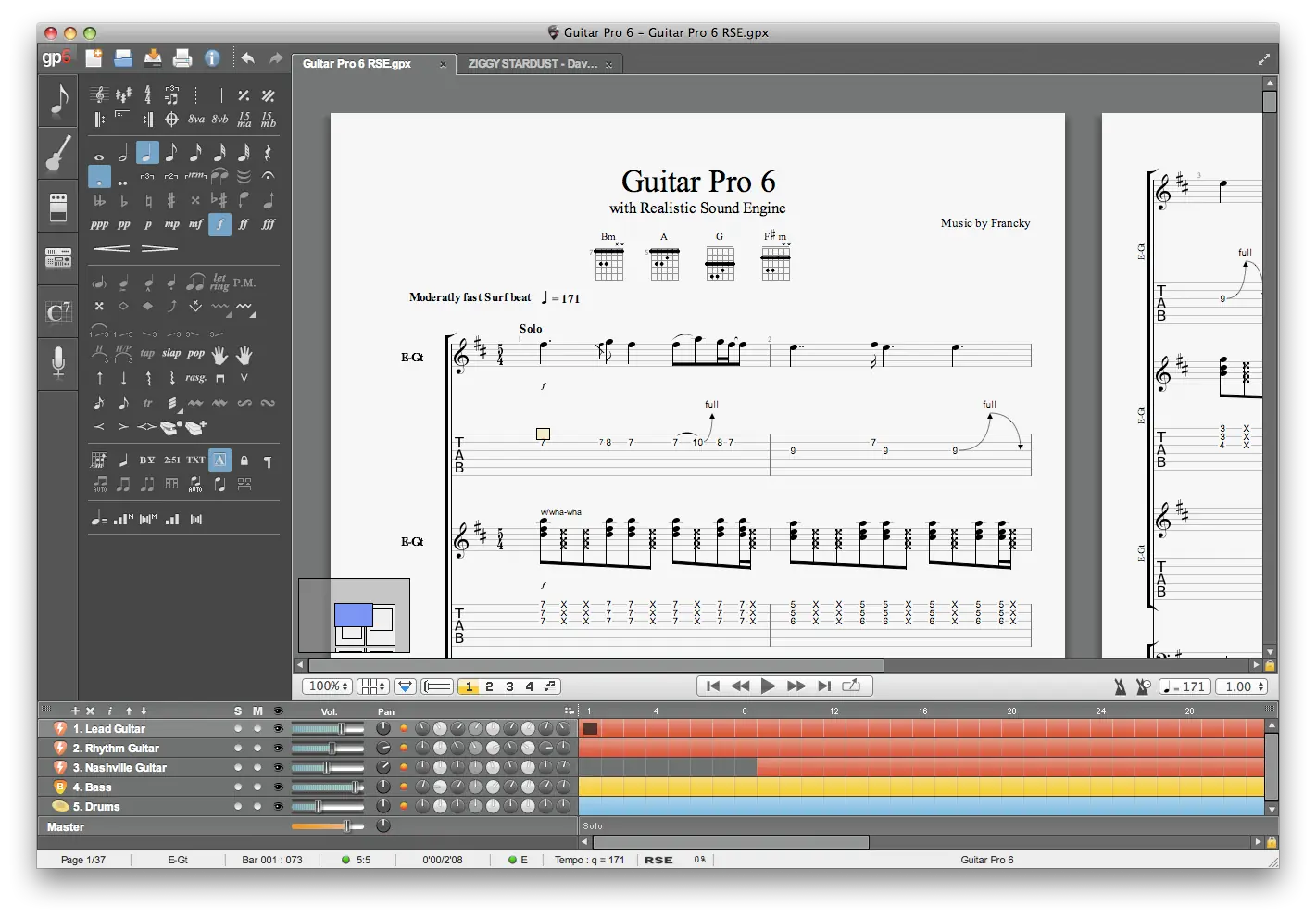This screenshot has height=919, width=1316.
Task: Click the Redo arrow
Action: [275, 57]
